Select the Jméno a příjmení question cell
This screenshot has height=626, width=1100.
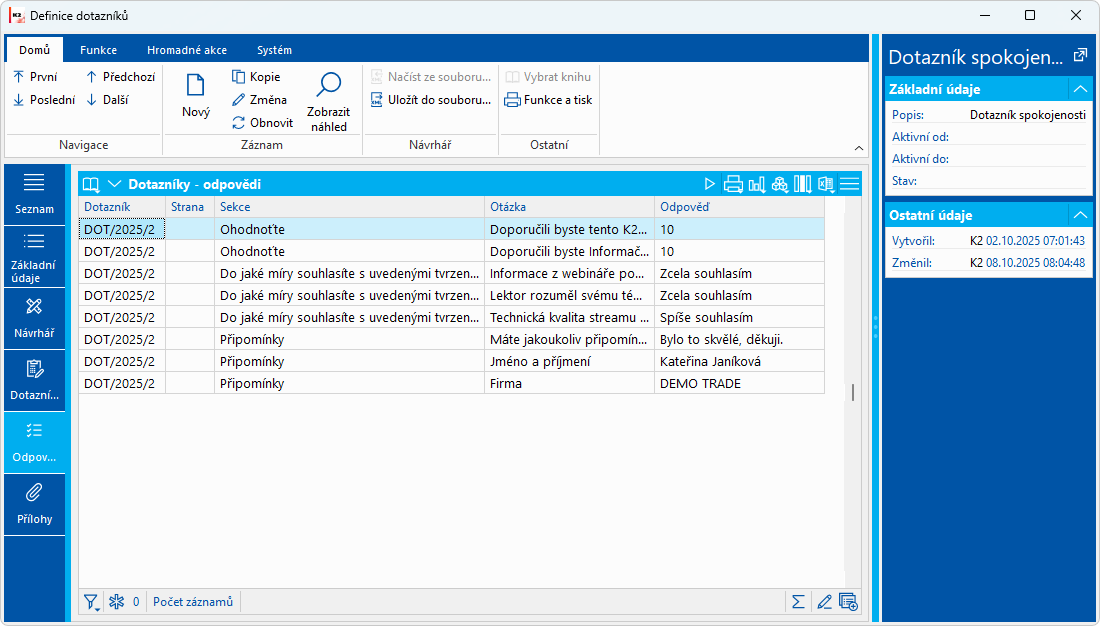[x=570, y=361]
